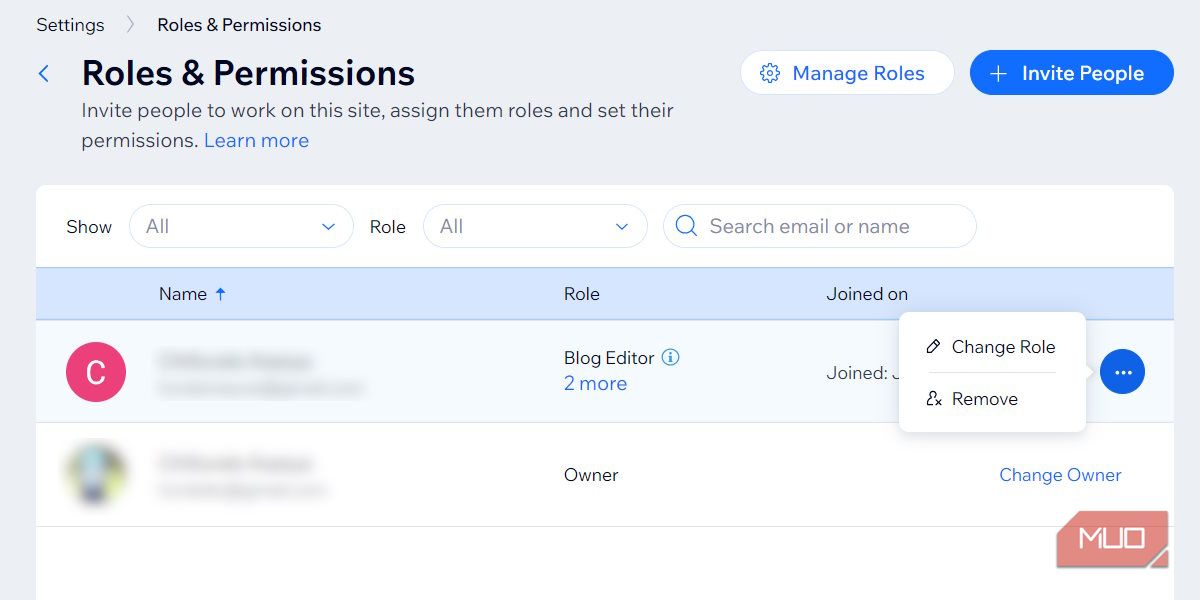Image resolution: width=1200 pixels, height=600 pixels.
Task: Click the Name column sort arrow
Action: pyautogui.click(x=221, y=294)
